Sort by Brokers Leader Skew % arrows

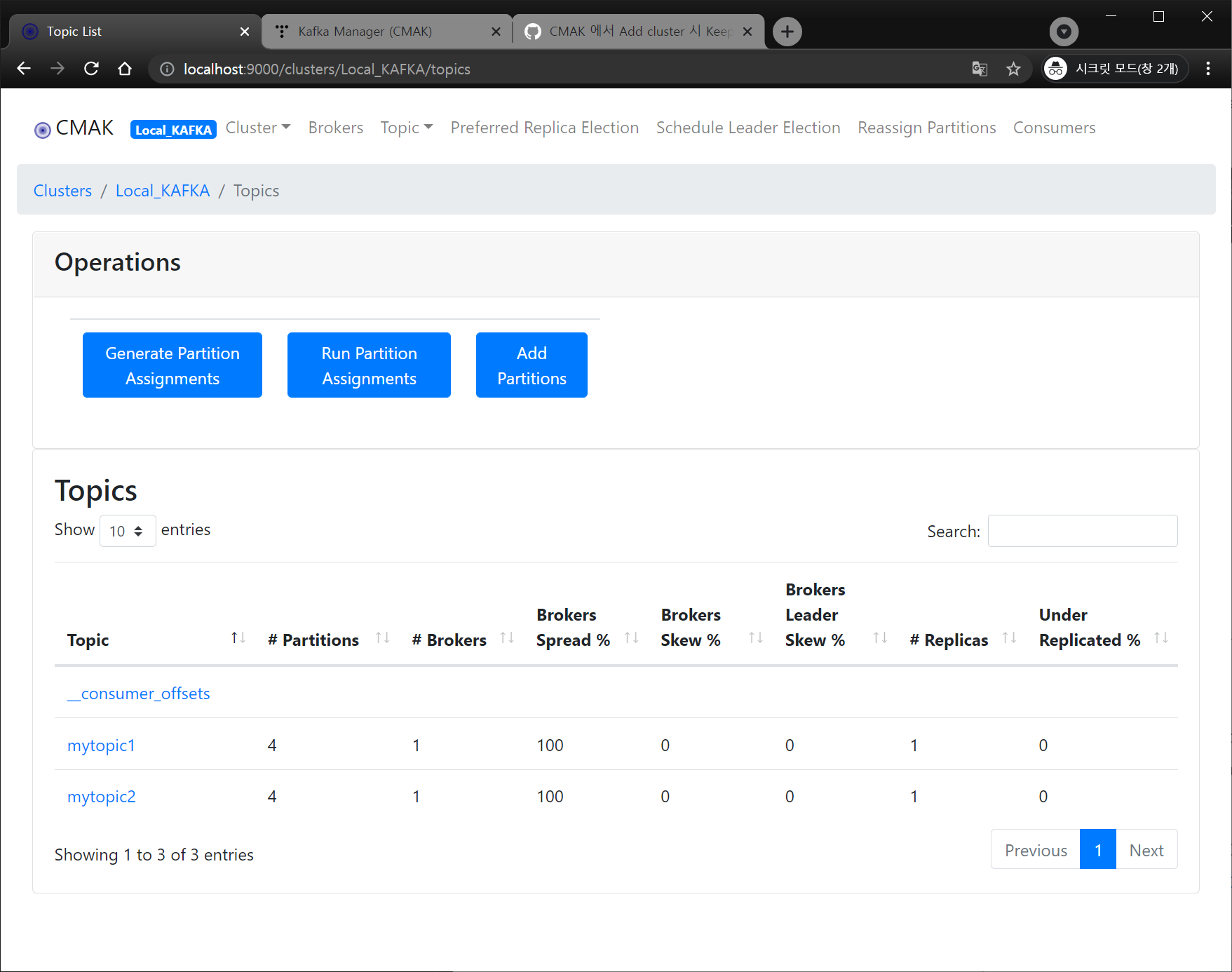(880, 637)
